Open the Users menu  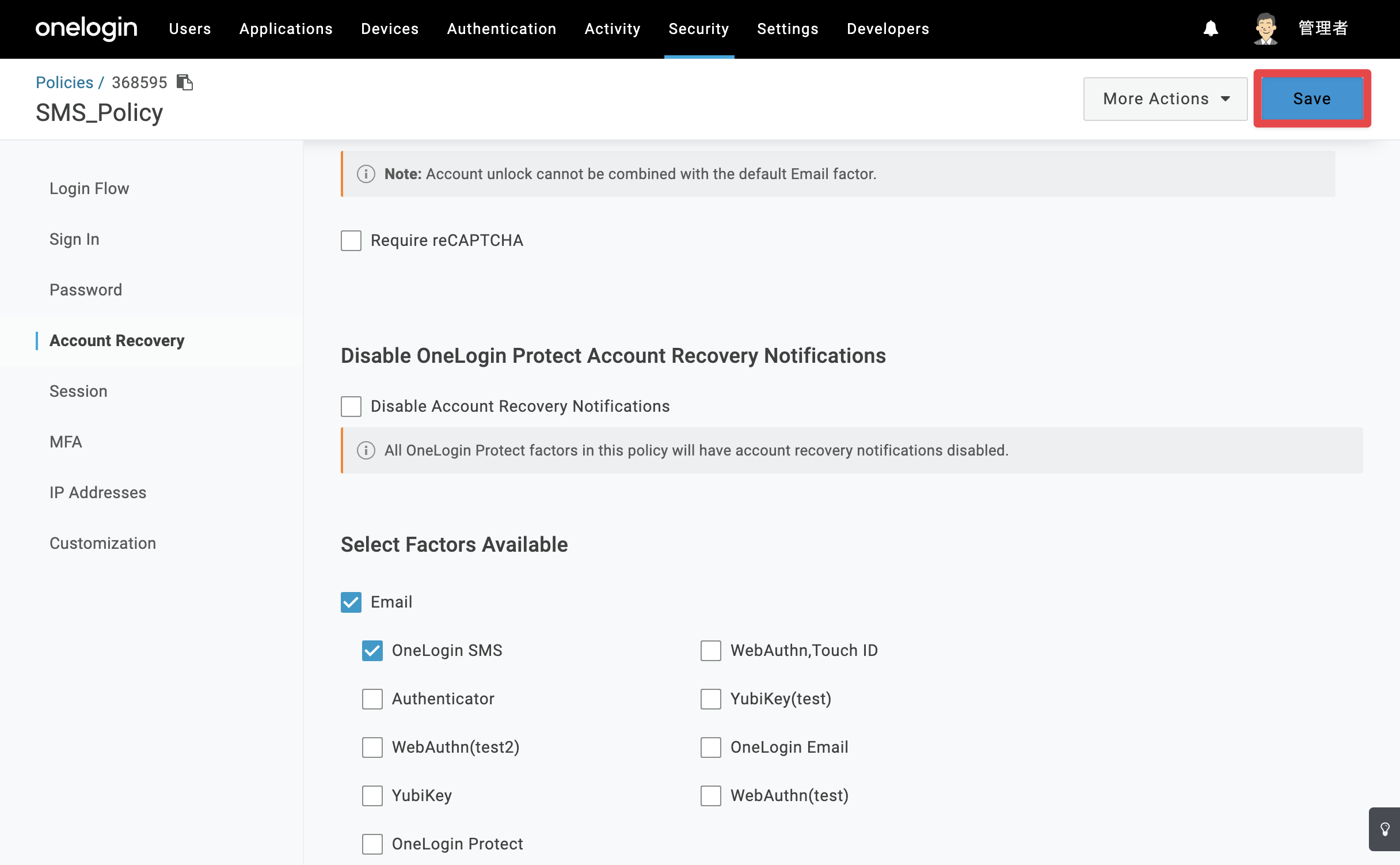pyautogui.click(x=190, y=29)
